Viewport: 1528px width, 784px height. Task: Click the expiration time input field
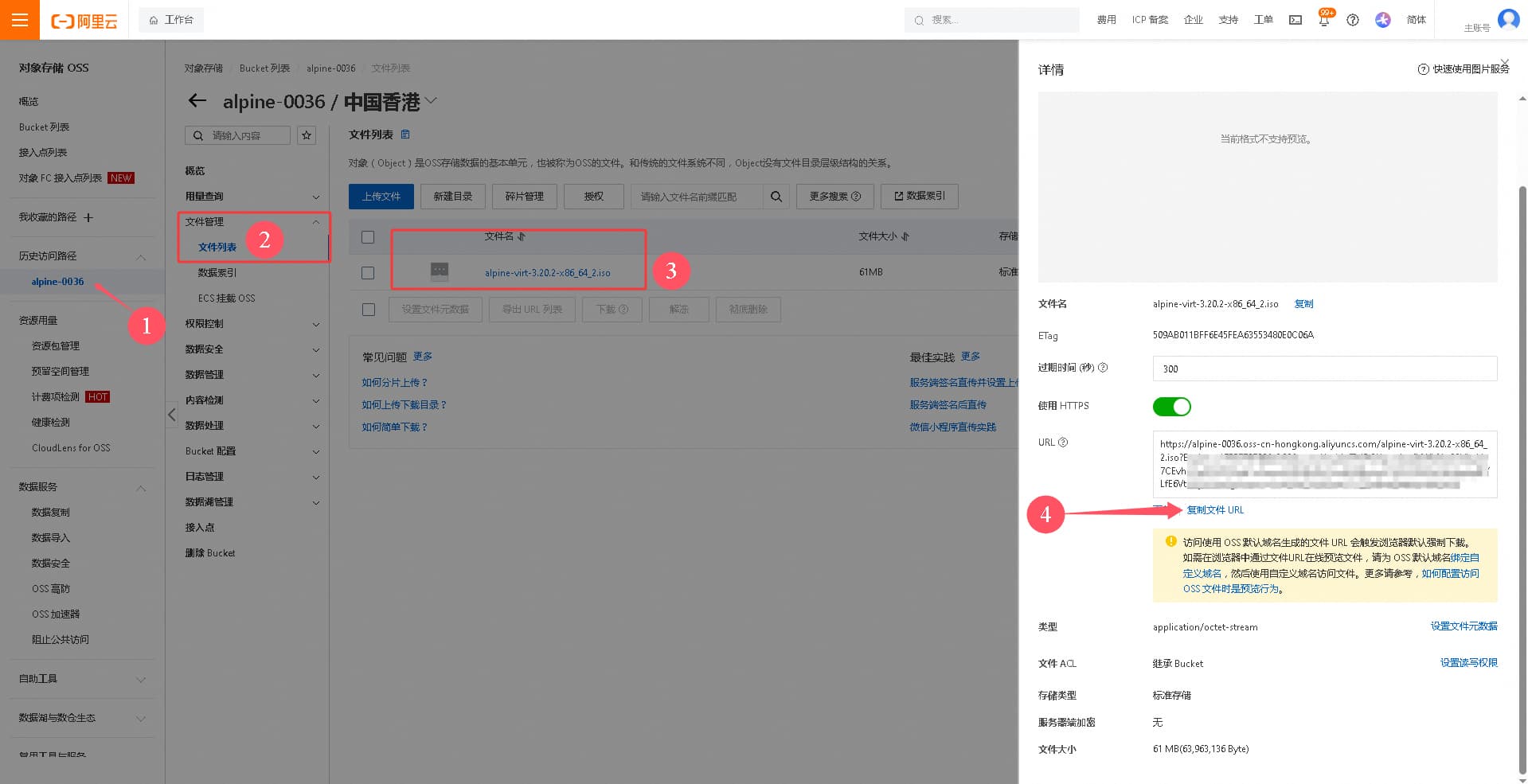[1324, 369]
